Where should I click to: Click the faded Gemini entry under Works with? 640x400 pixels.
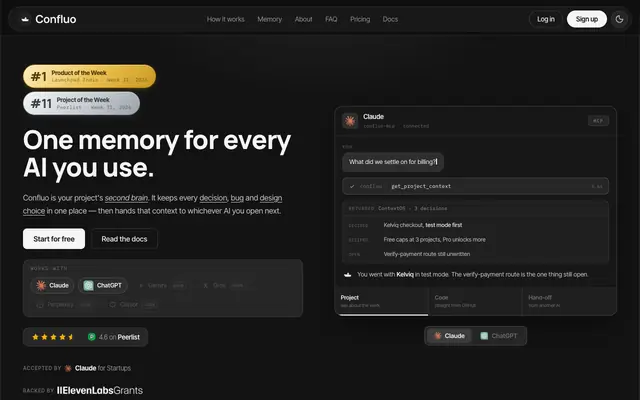click(161, 285)
